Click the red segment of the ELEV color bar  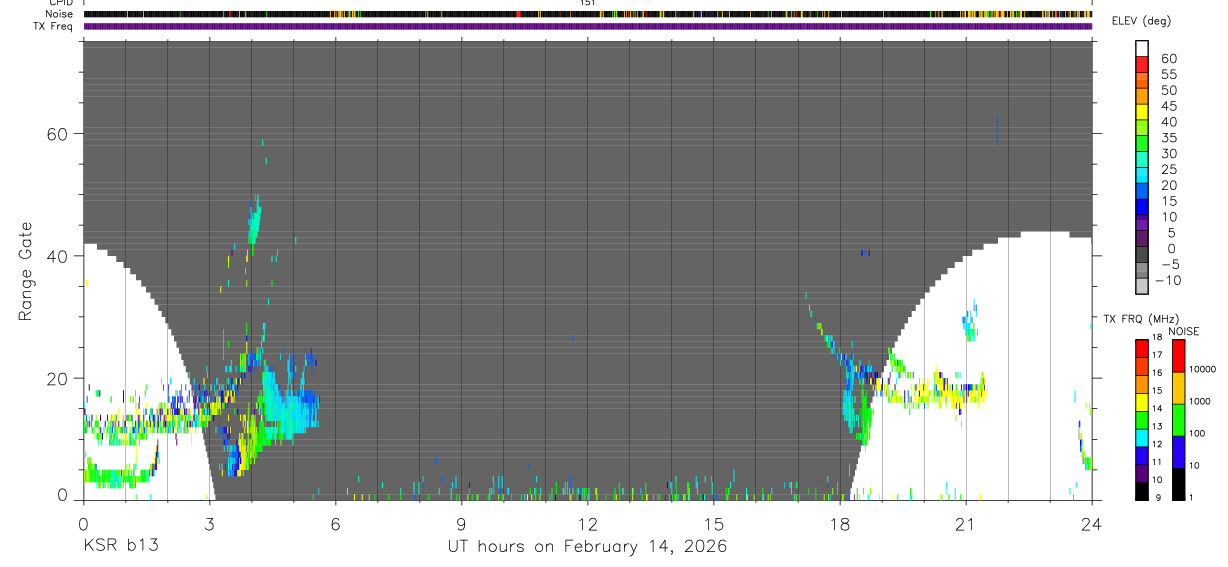pos(1142,64)
